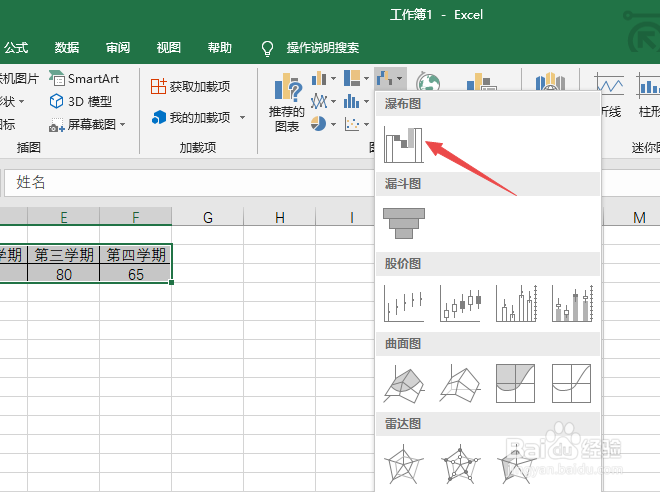Image resolution: width=660 pixels, height=492 pixels.
Task: Select the waterfall chart thumbnail
Action: point(403,144)
